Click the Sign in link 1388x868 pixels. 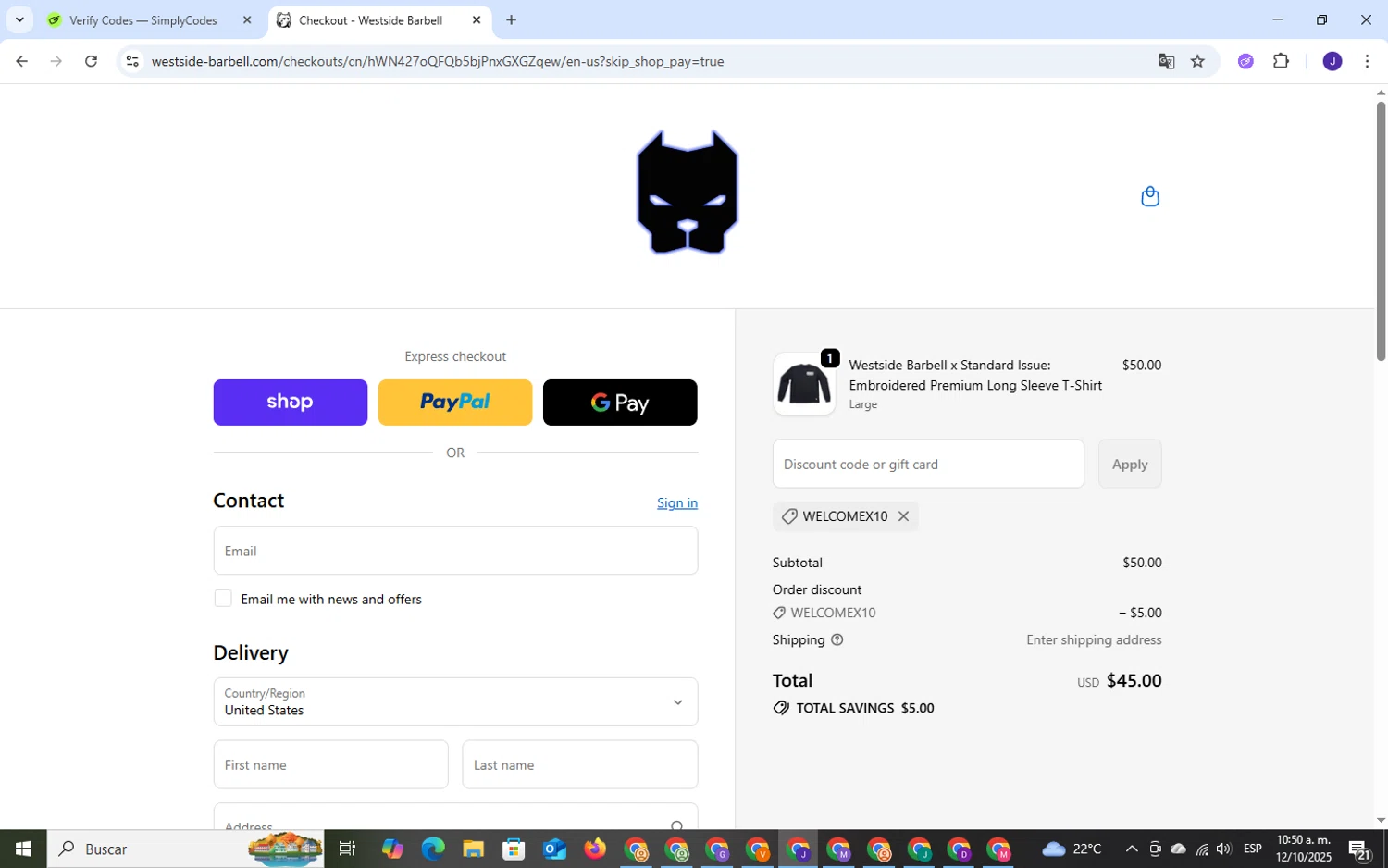[x=677, y=502]
